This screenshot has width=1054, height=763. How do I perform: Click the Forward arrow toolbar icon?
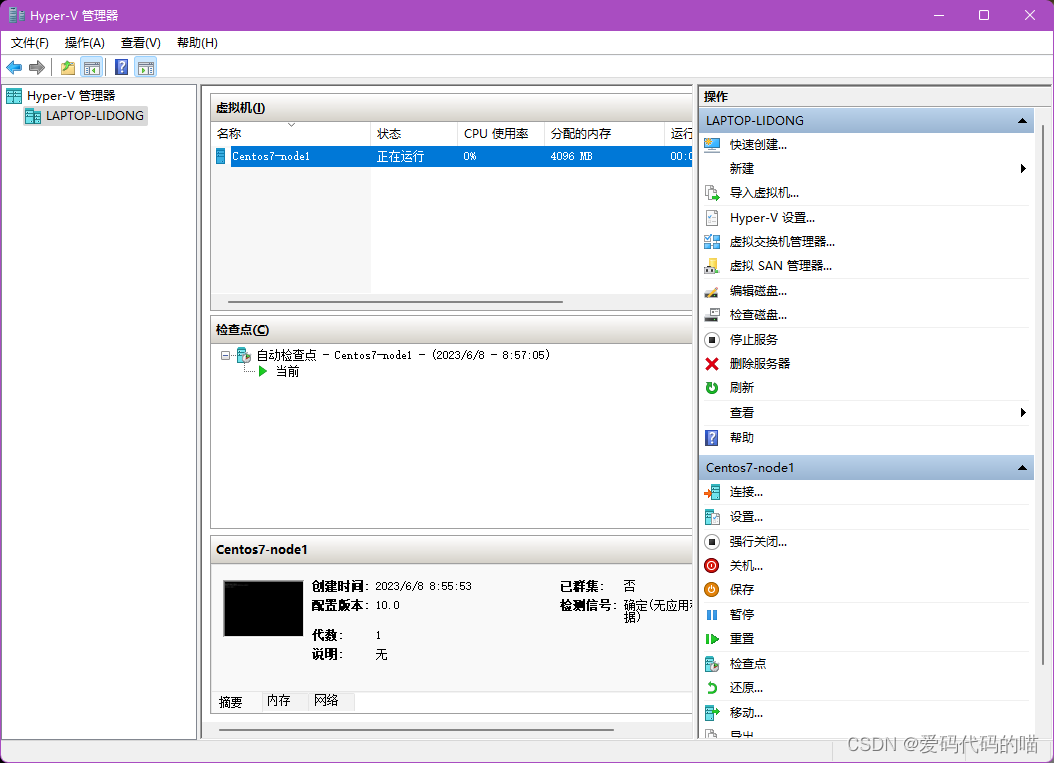37,67
